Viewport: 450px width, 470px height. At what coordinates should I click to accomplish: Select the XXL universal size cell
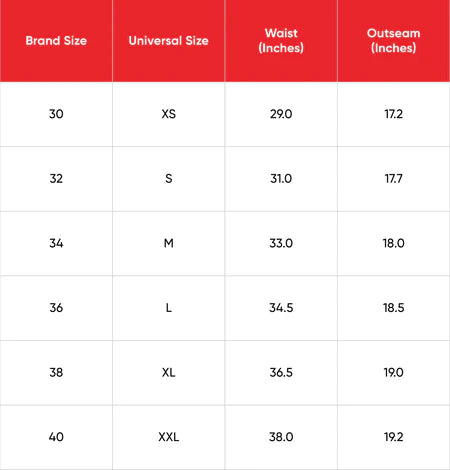coord(169,437)
